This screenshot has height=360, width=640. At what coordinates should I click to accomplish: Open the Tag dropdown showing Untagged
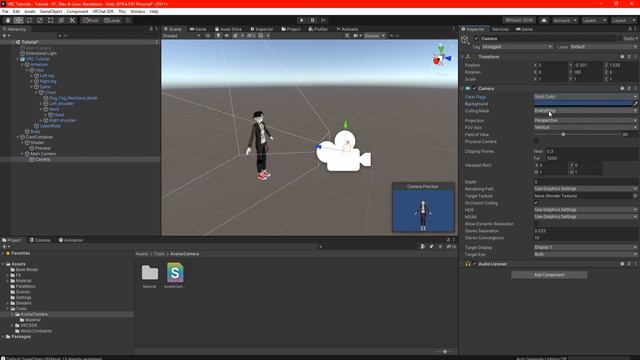517,47
